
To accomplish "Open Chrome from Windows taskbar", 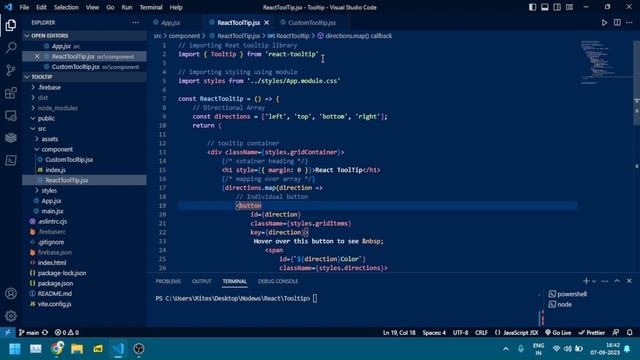I will pos(57,348).
